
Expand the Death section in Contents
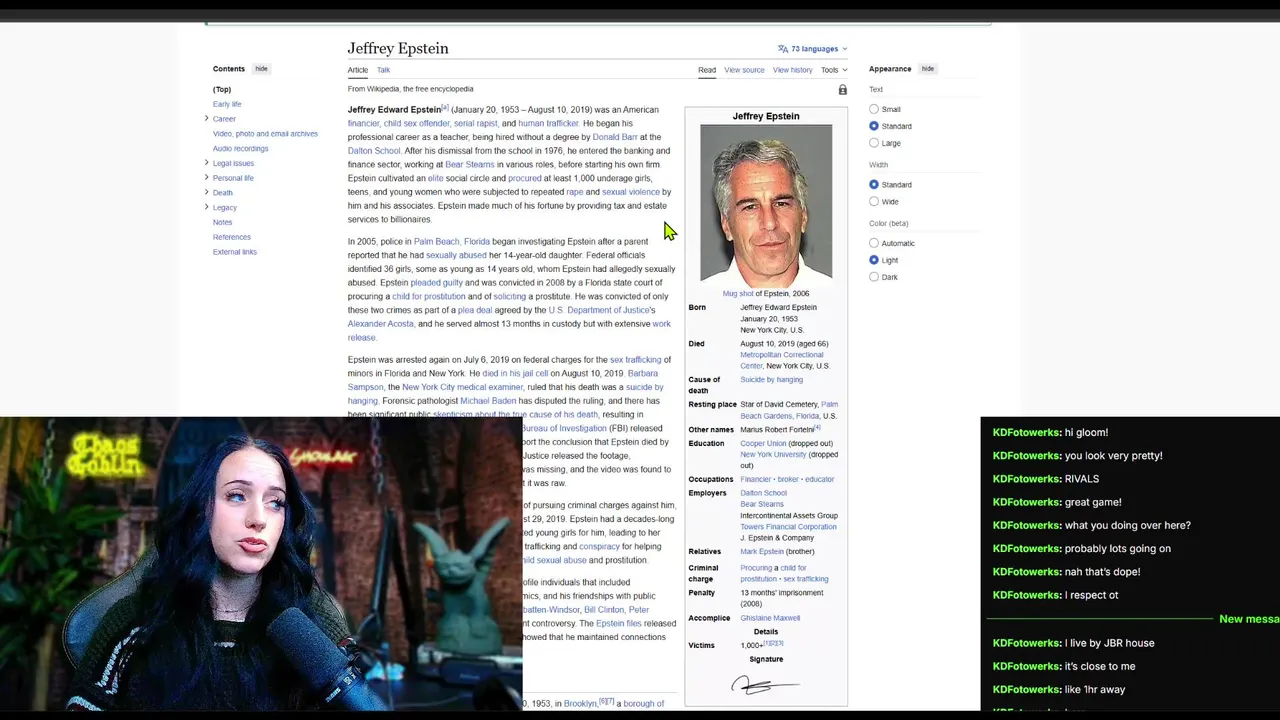207,192
